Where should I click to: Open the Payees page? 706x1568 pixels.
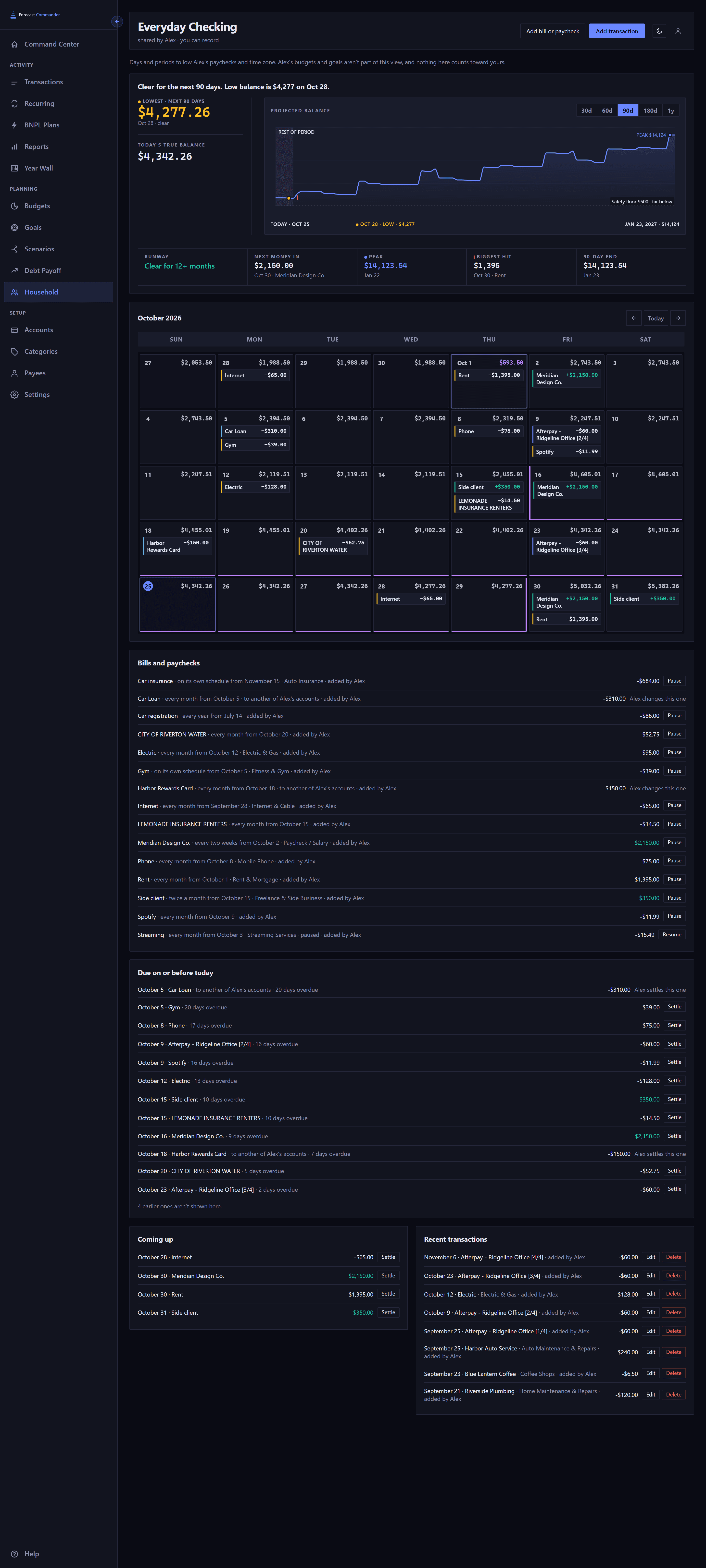(59, 373)
